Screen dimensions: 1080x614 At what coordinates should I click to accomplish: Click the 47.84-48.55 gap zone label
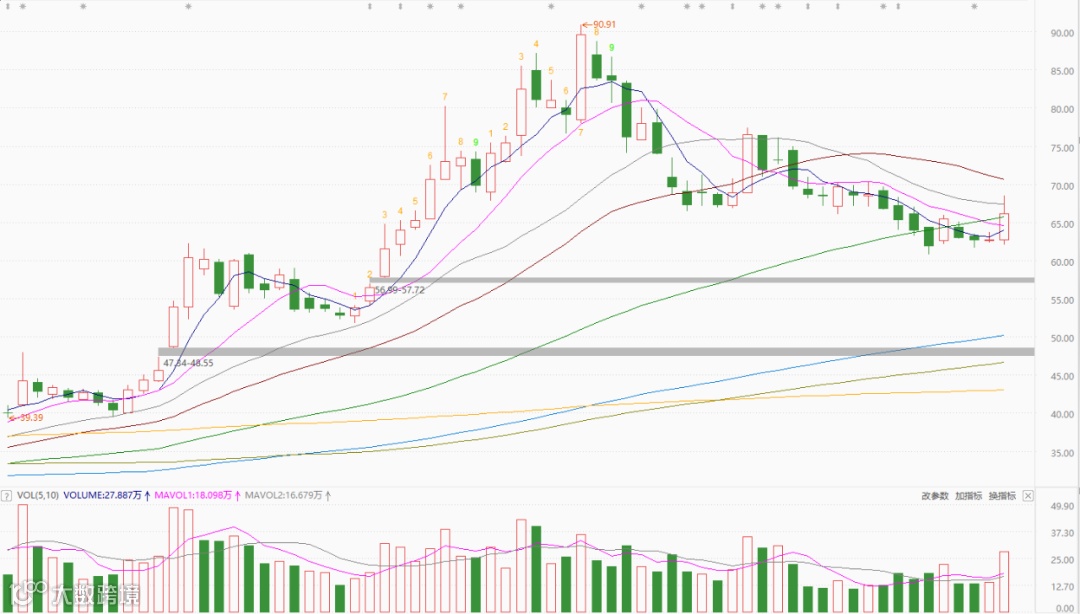pyautogui.click(x=188, y=363)
